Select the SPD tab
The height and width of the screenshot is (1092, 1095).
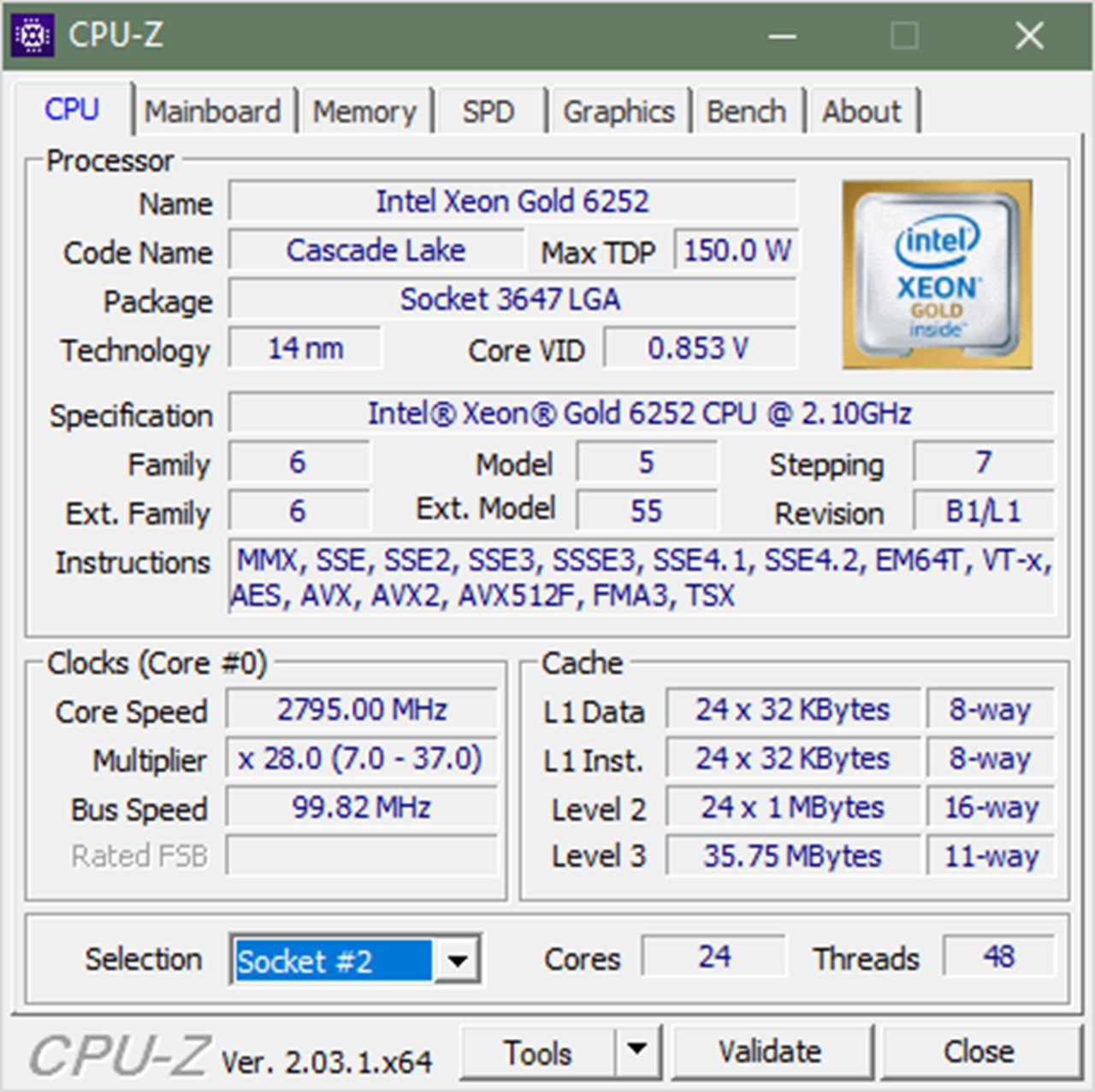488,111
